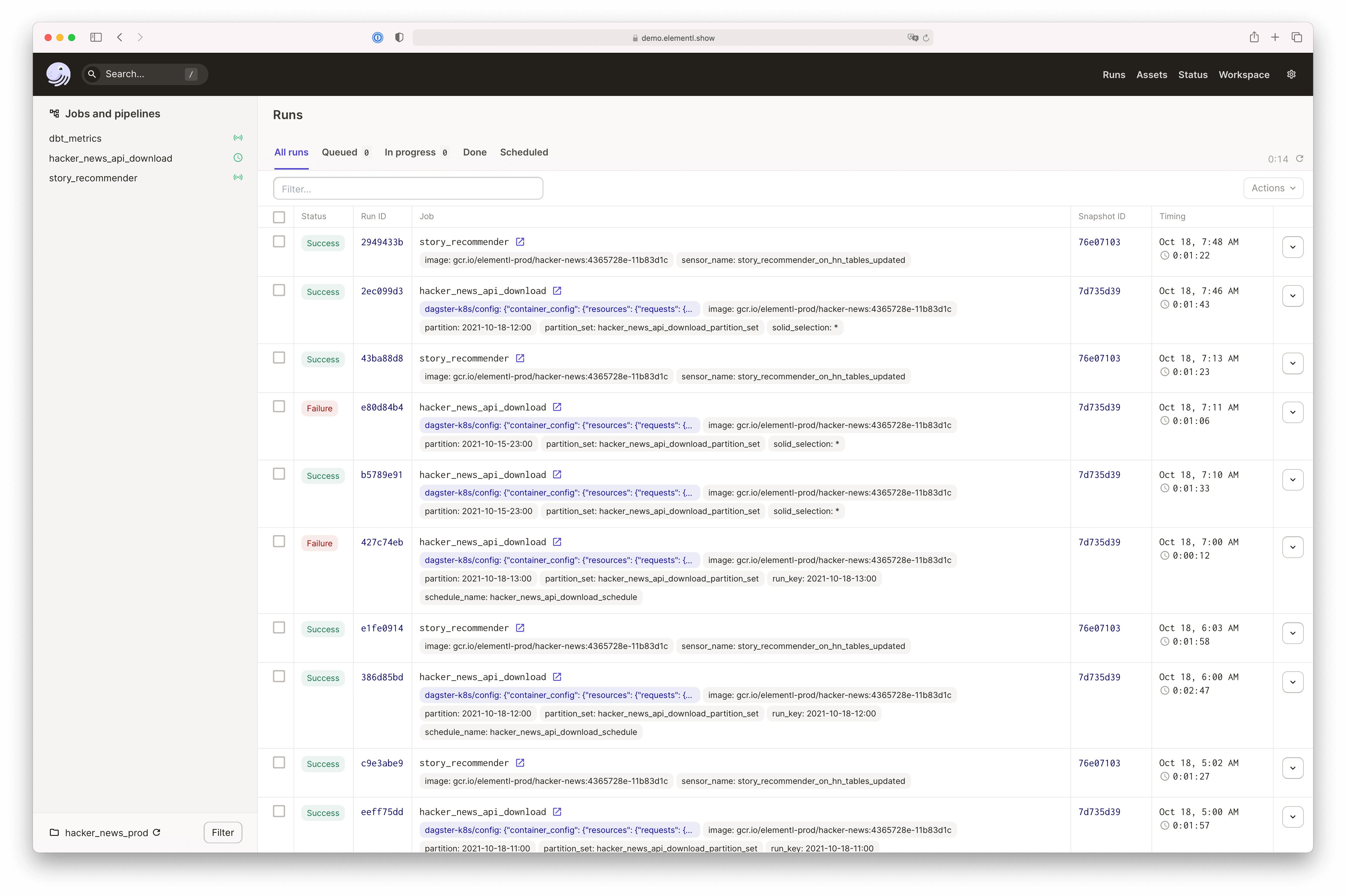
Task: Open the Actions dropdown
Action: tap(1273, 188)
